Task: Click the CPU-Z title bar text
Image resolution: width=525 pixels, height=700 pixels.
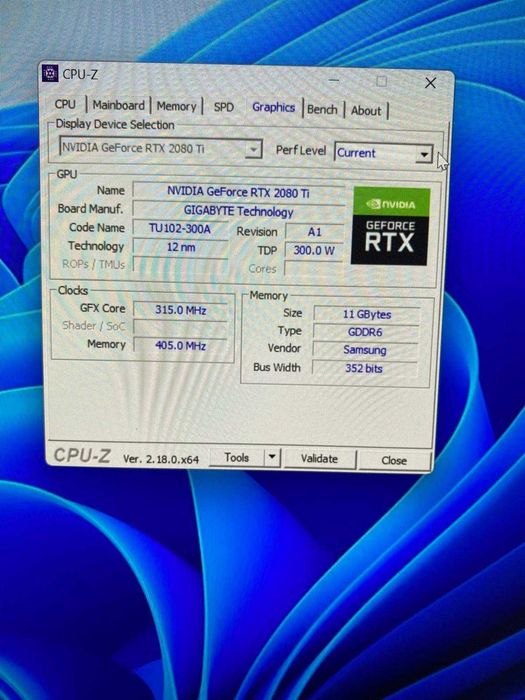Action: click(80, 75)
